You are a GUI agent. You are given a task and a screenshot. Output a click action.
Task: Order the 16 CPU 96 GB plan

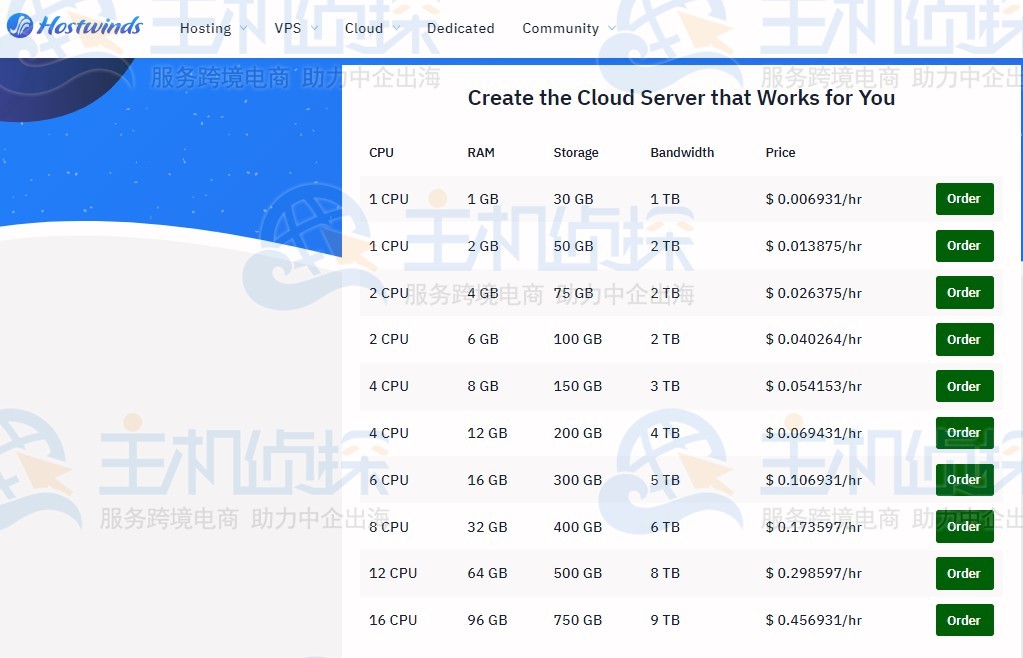(963, 620)
